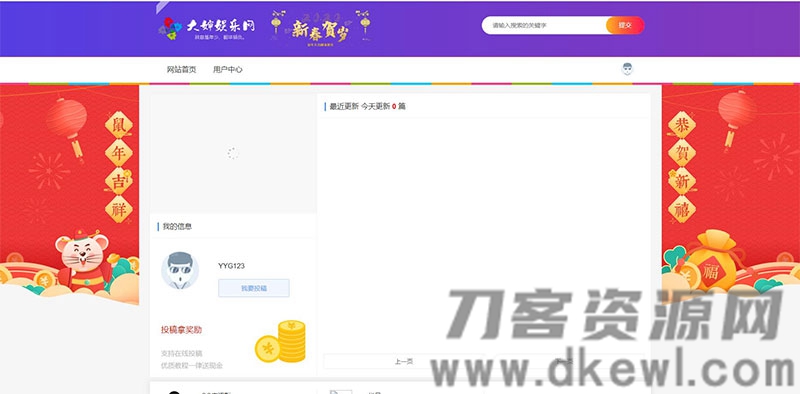Open the left 鼠年吉祥 side banner

click(69, 194)
